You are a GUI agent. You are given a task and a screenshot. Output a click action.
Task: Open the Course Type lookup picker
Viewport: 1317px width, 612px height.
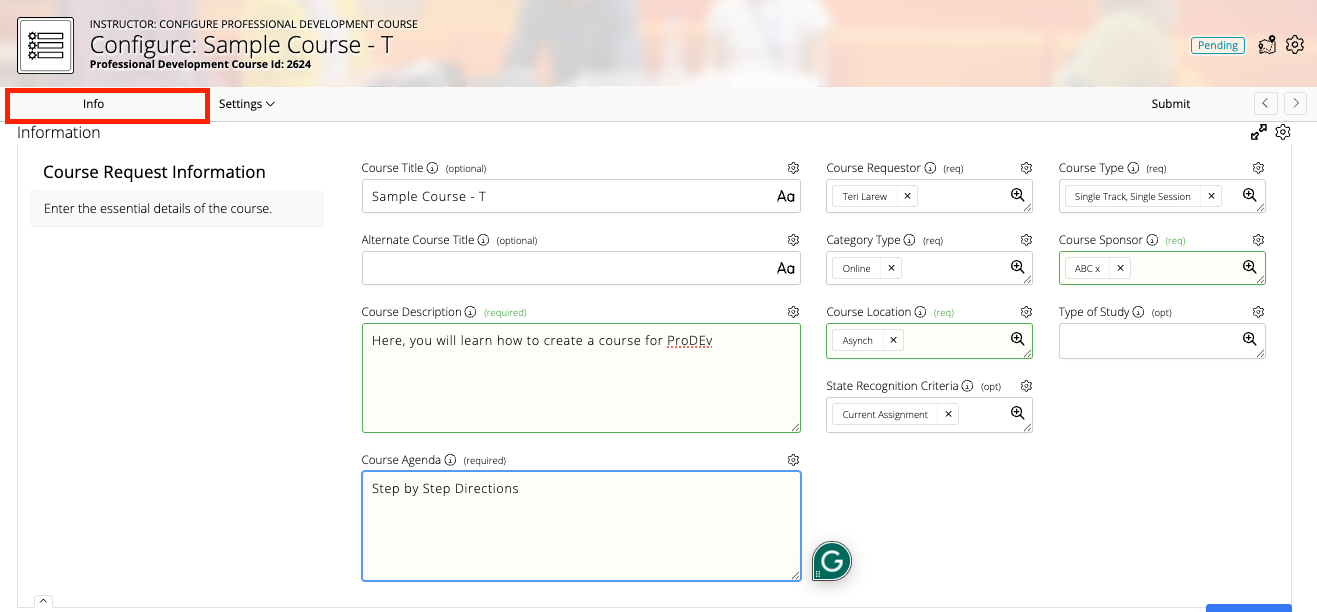(x=1250, y=196)
